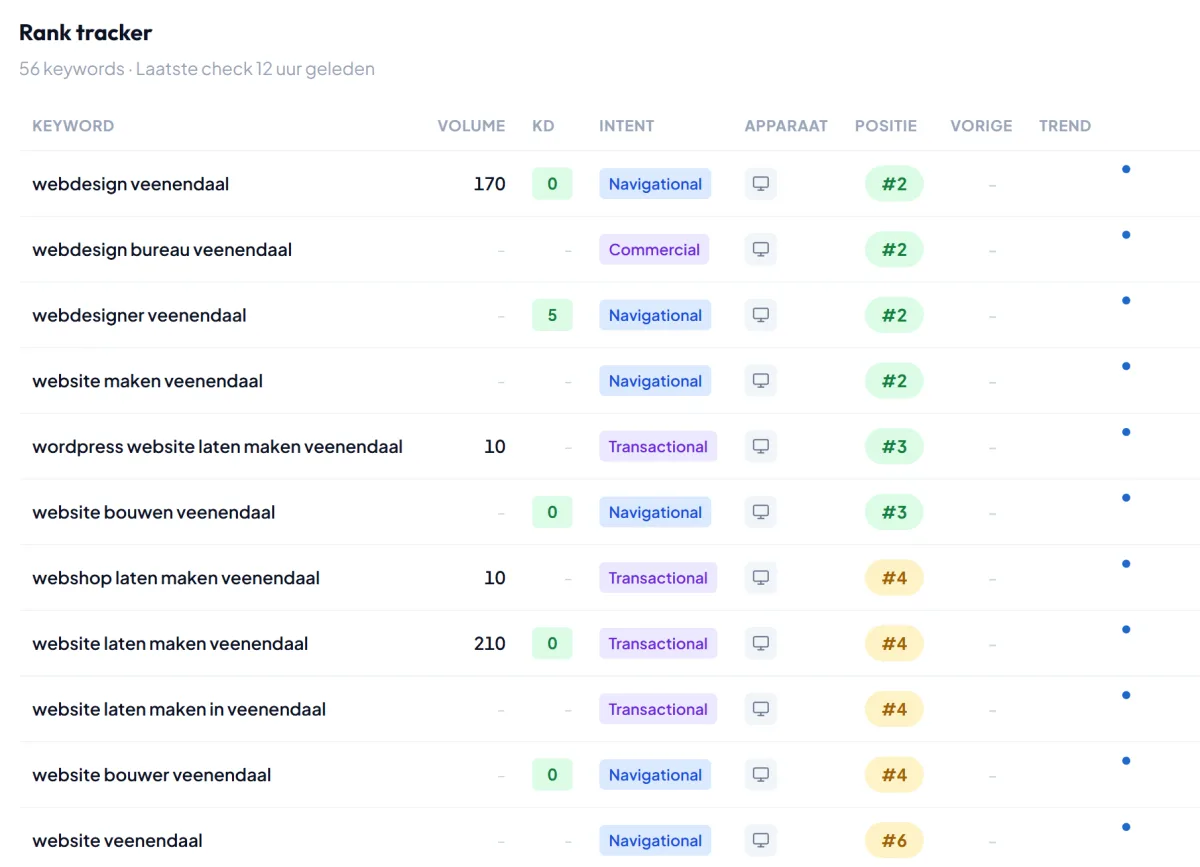
Task: Click the 56 keywords last-check subtitle
Action: tap(197, 69)
